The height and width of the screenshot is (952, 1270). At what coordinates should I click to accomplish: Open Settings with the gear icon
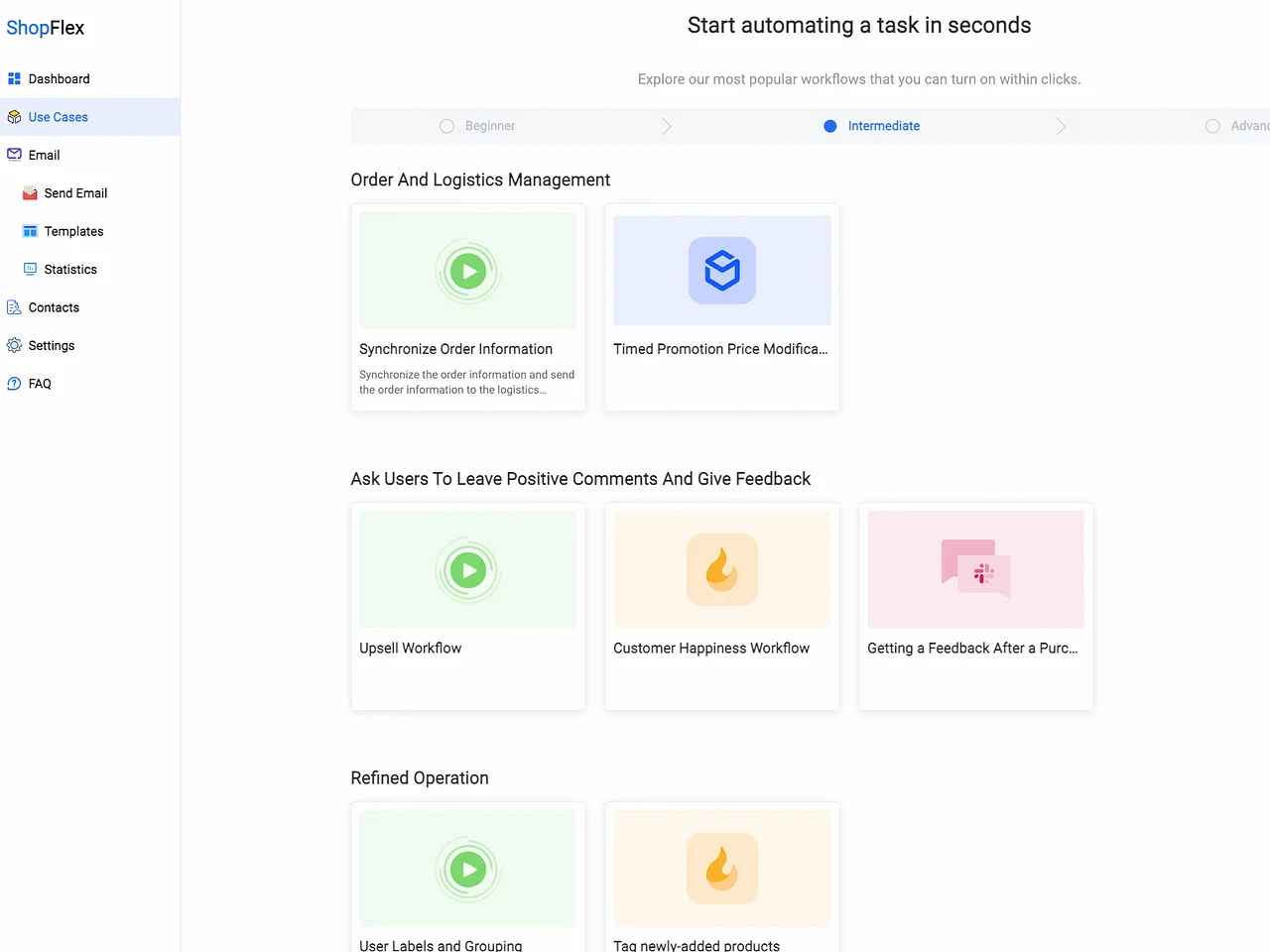tap(14, 345)
